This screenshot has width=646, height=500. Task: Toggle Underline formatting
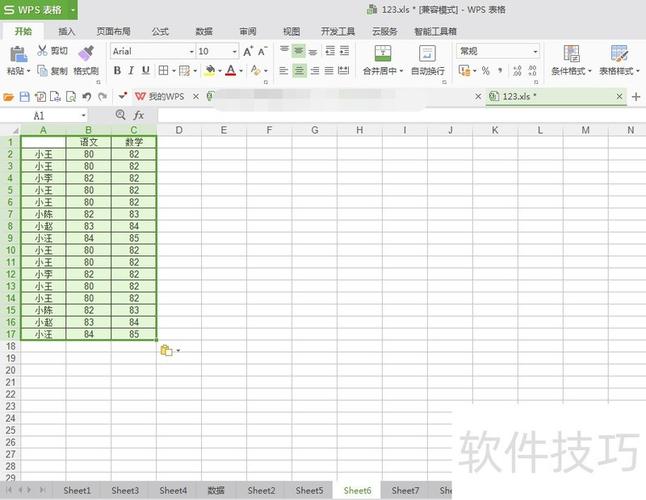[145, 71]
